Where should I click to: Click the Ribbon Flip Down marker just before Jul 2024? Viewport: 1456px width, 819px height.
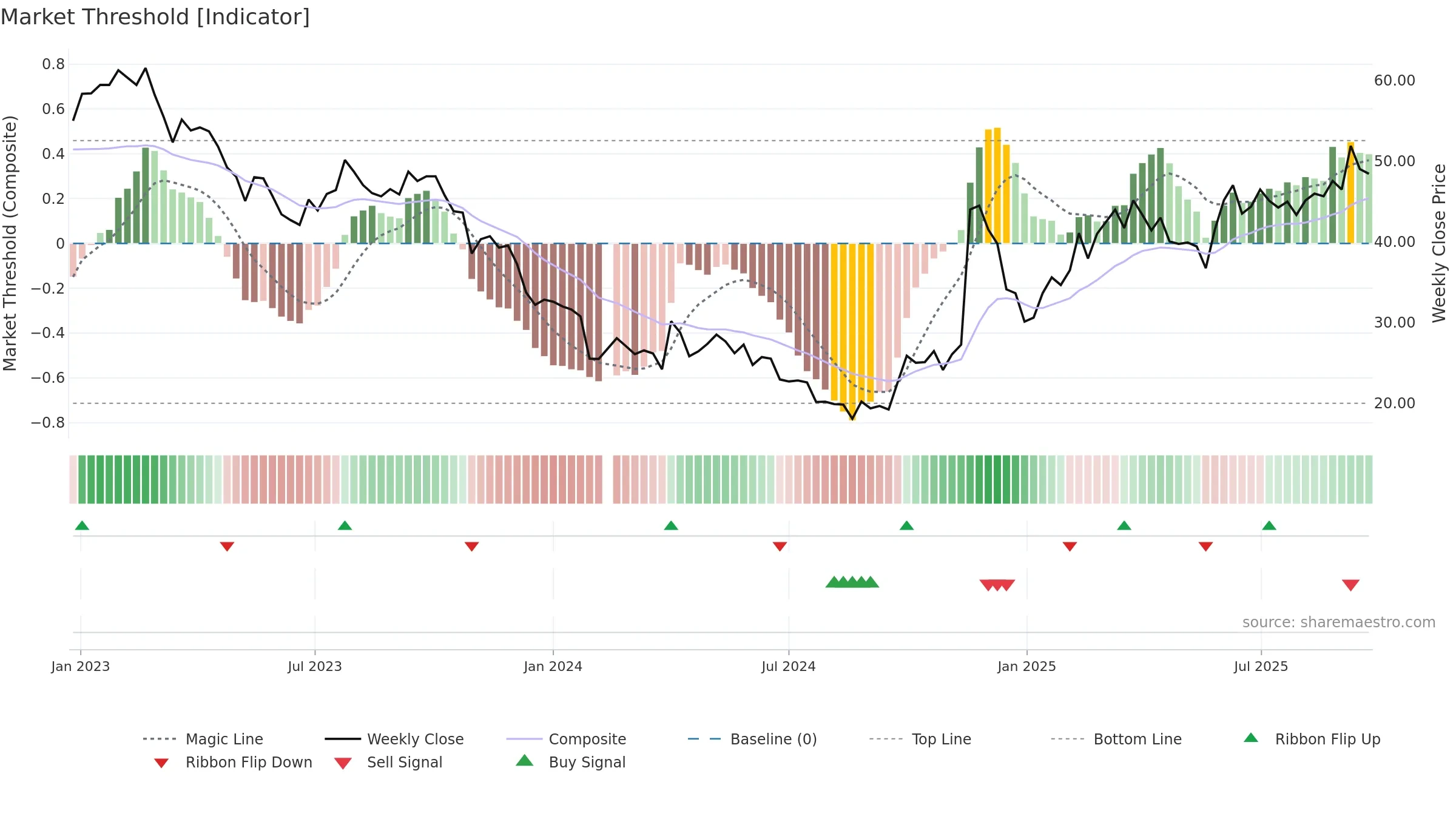(x=780, y=546)
